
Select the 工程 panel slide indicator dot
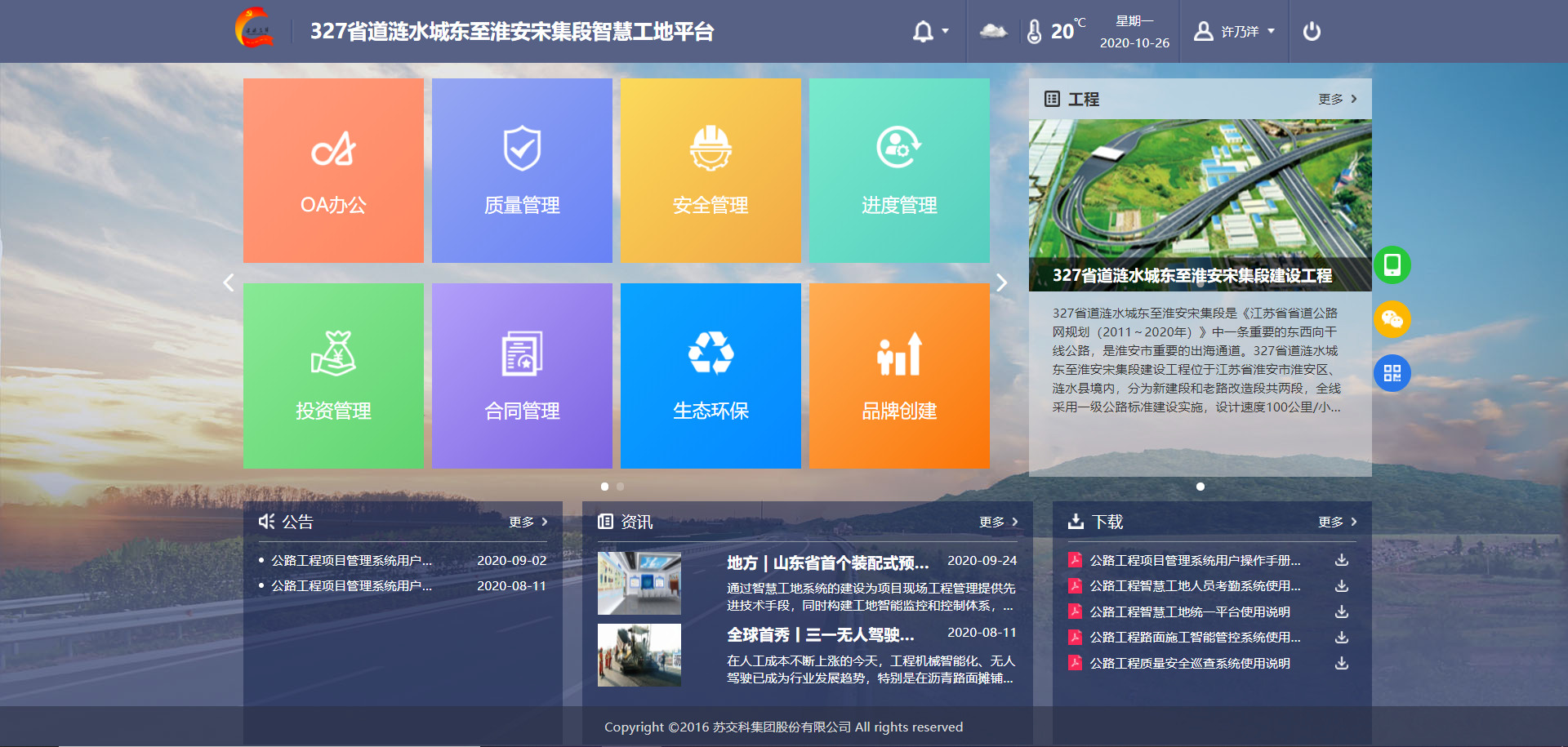click(1200, 487)
